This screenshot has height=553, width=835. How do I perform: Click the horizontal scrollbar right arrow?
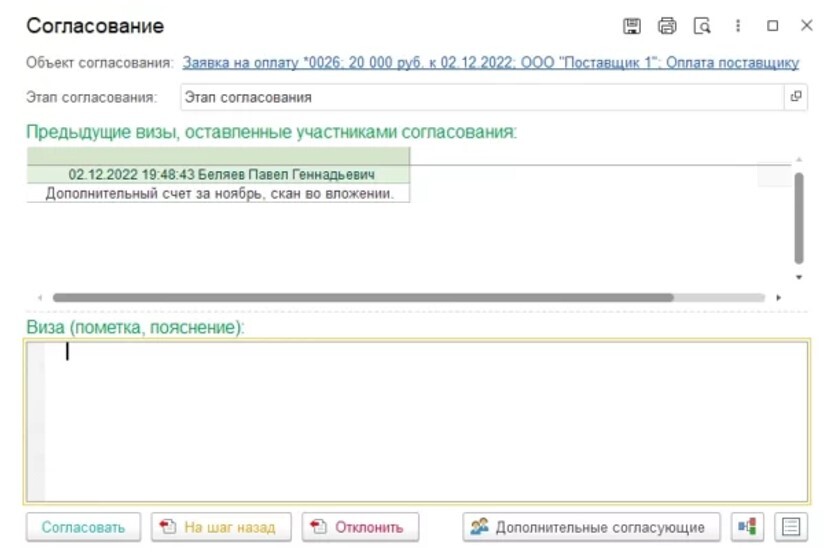click(778, 298)
